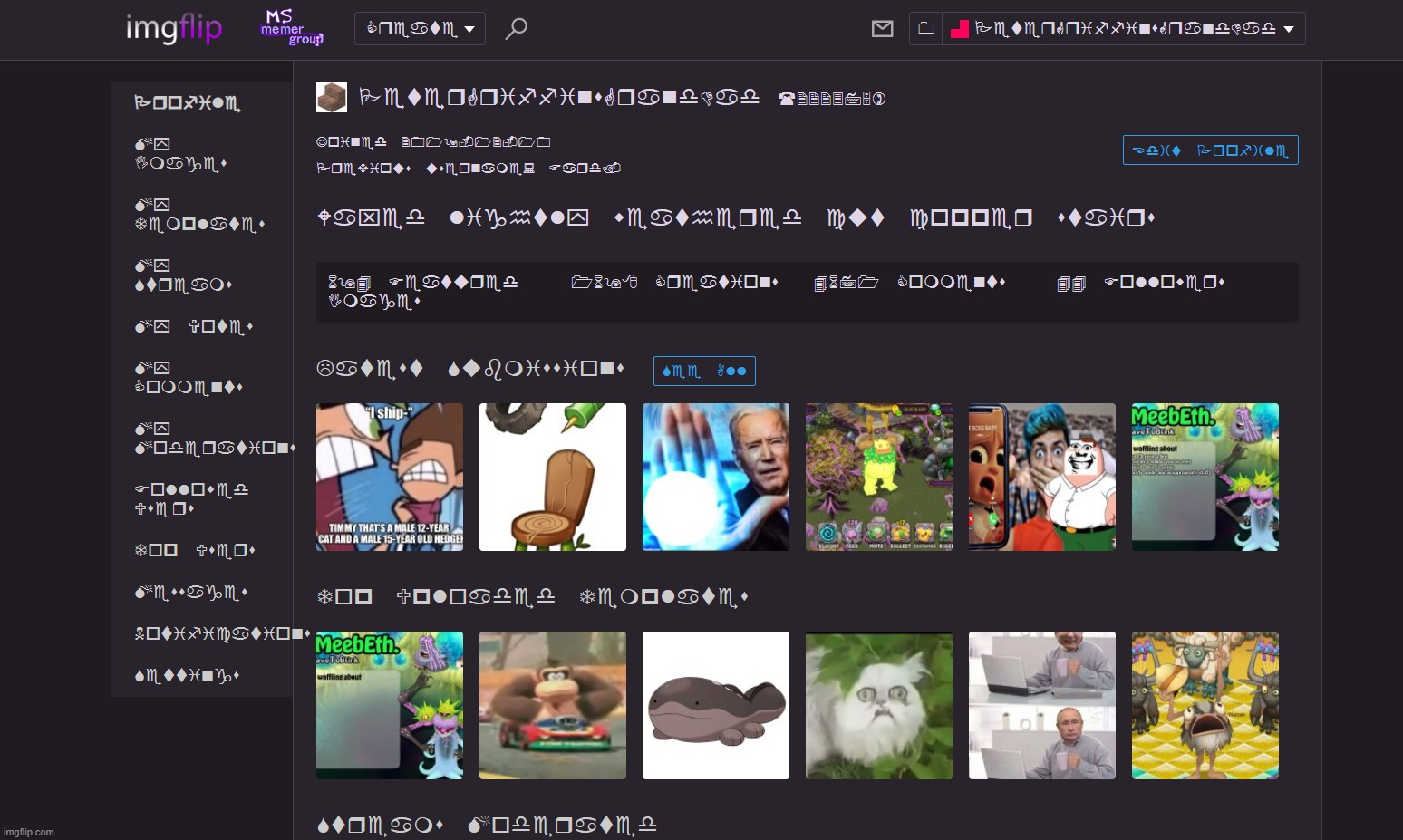Open the Donkey Kong in kart template
1403x840 pixels.
(553, 705)
